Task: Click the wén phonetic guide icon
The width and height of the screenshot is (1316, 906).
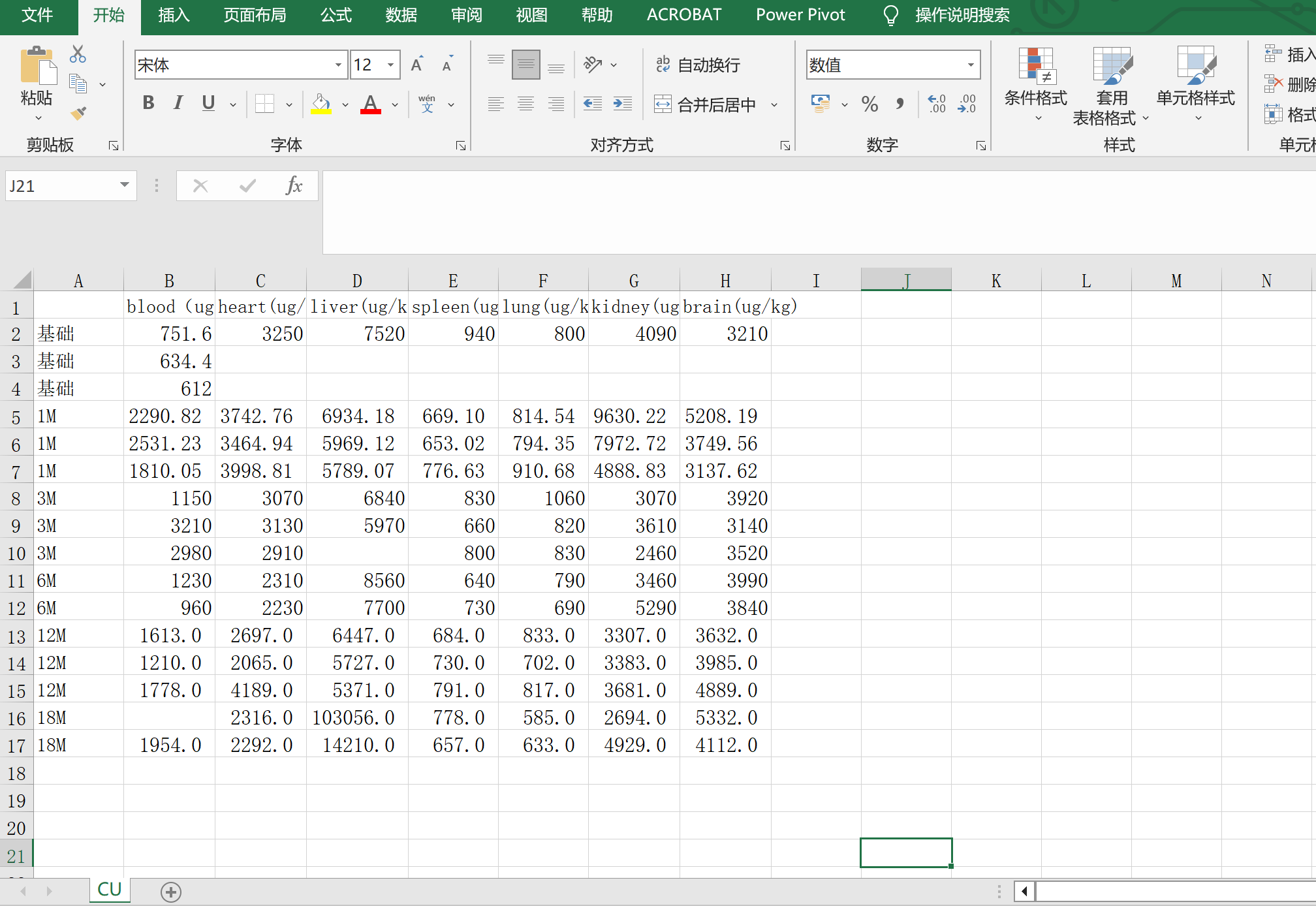Action: pyautogui.click(x=427, y=104)
